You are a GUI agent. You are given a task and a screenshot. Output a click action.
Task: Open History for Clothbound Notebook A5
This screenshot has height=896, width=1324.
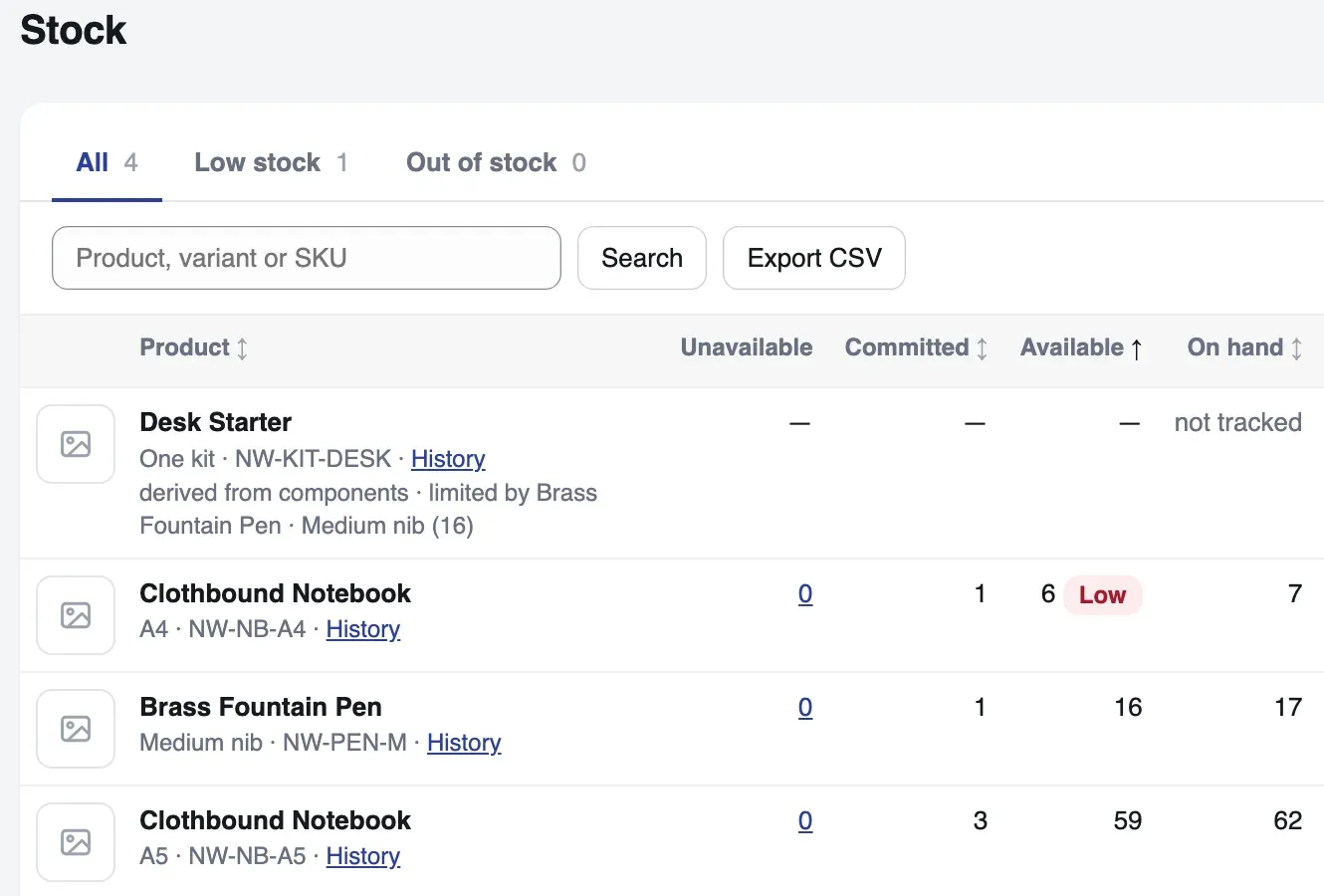(x=363, y=856)
